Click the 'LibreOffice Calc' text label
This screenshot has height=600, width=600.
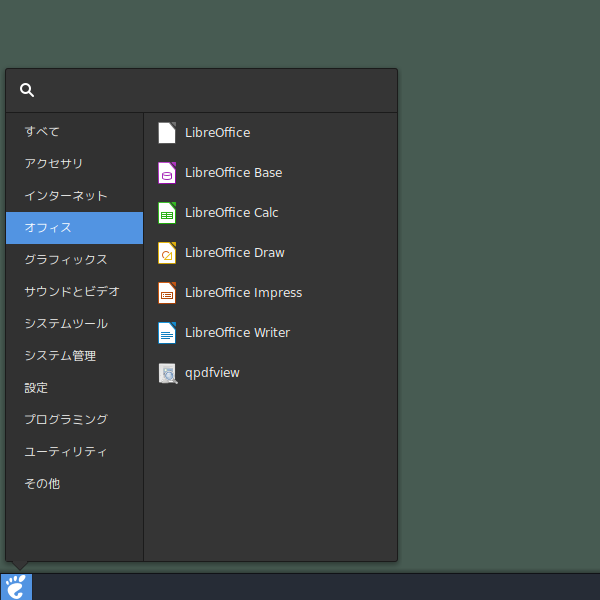point(232,213)
